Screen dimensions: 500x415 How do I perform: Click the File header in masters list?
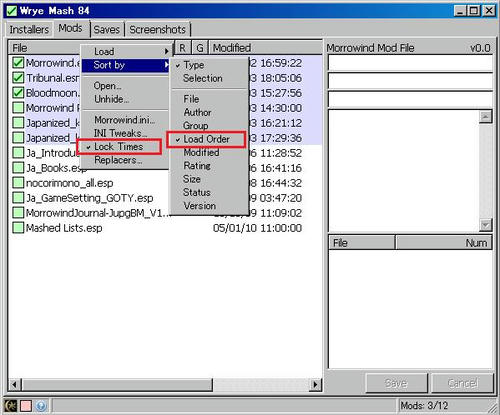(x=362, y=242)
